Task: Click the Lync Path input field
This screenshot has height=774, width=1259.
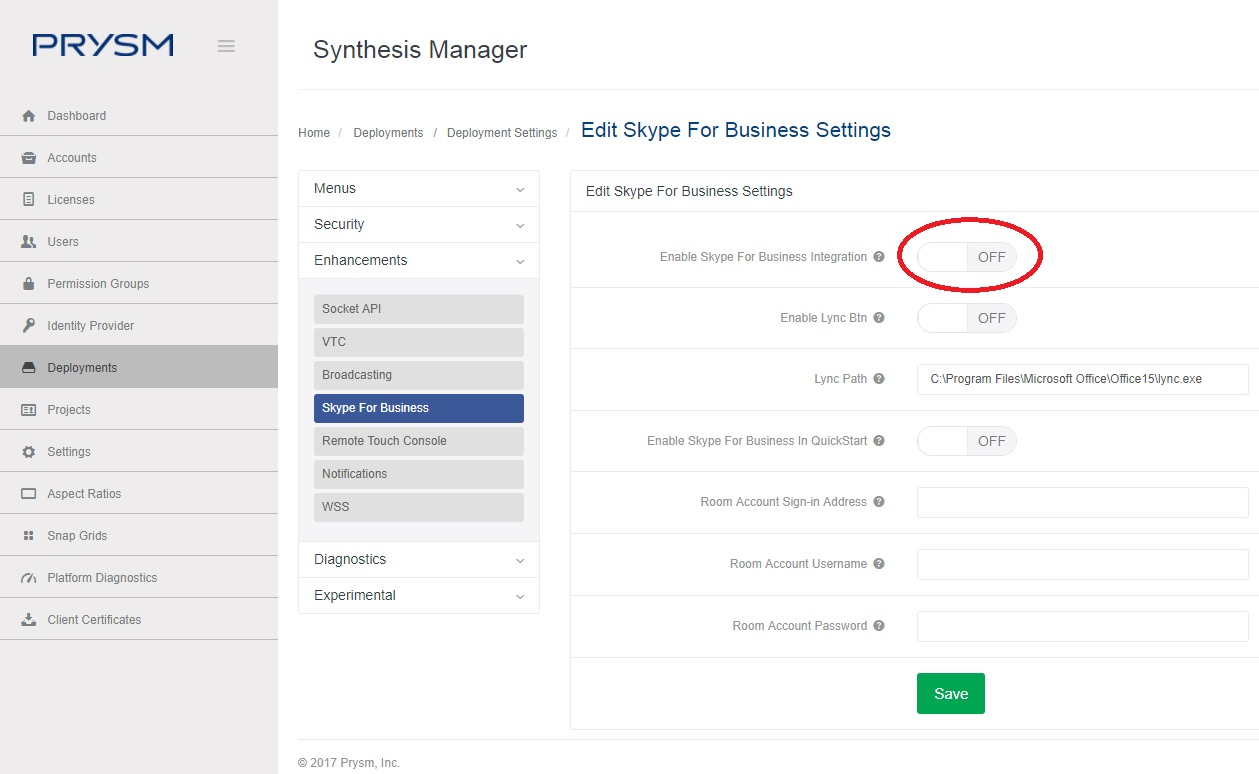Action: 1083,379
